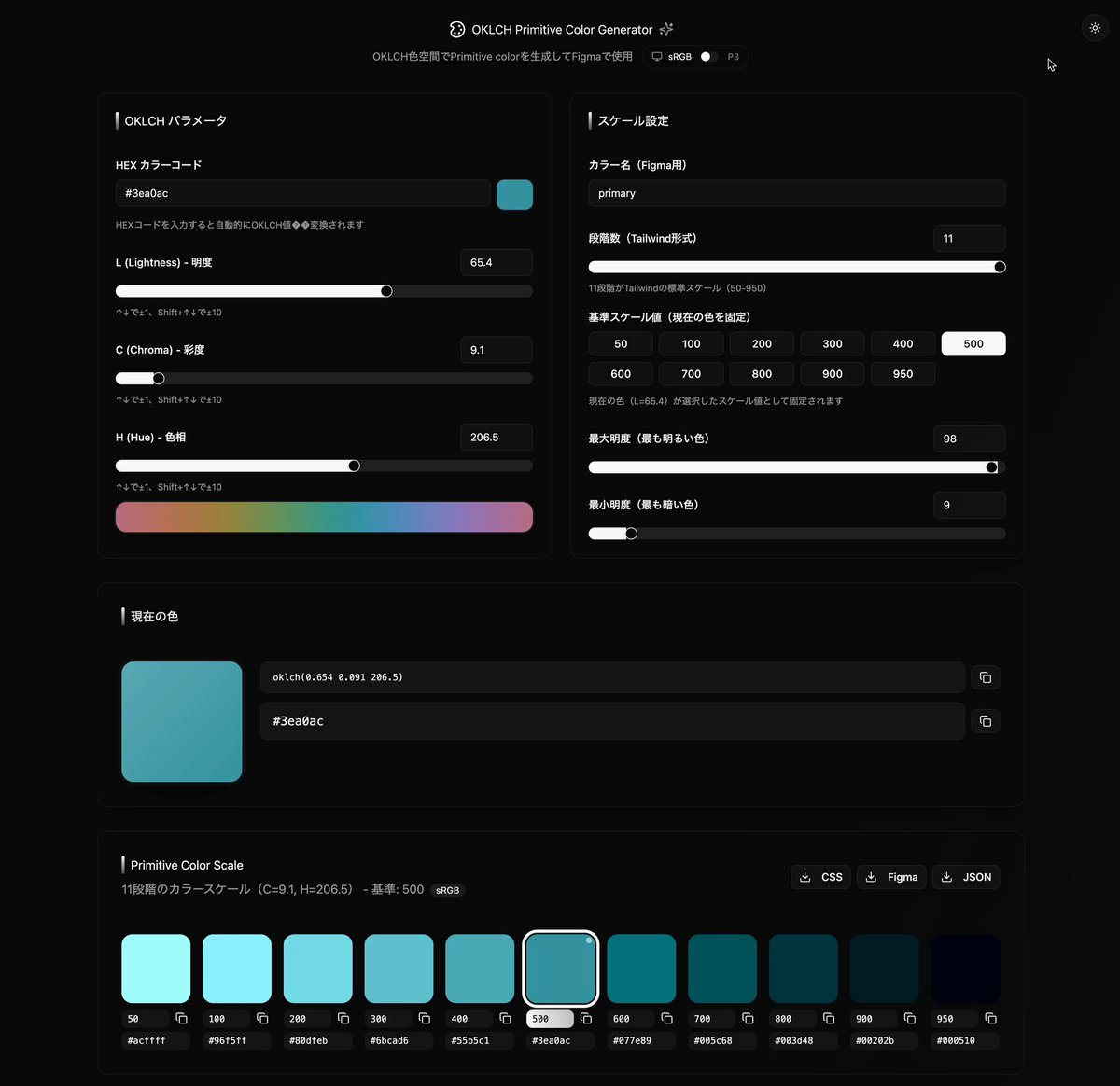Select base scale value 900
Viewport: 1120px width, 1086px height.
tap(833, 374)
